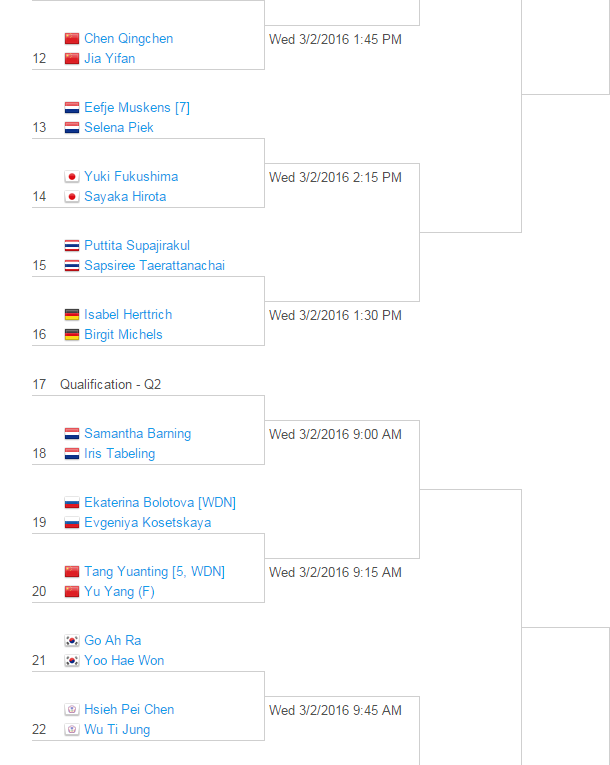Select the Yoo Hae Won link

pos(124,661)
